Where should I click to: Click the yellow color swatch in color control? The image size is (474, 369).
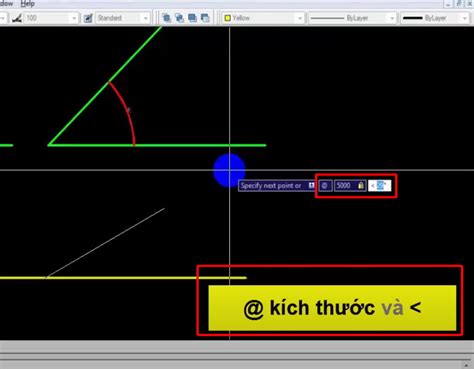coord(228,18)
